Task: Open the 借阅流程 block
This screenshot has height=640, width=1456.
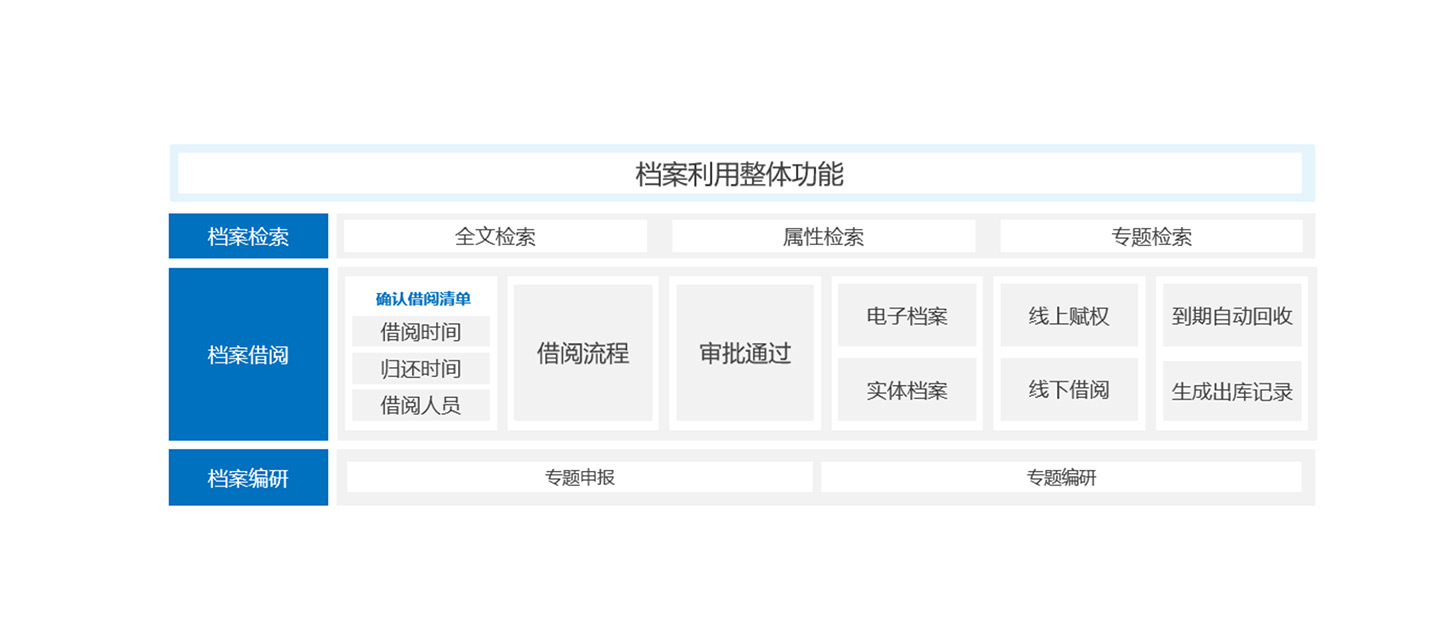Action: [583, 353]
